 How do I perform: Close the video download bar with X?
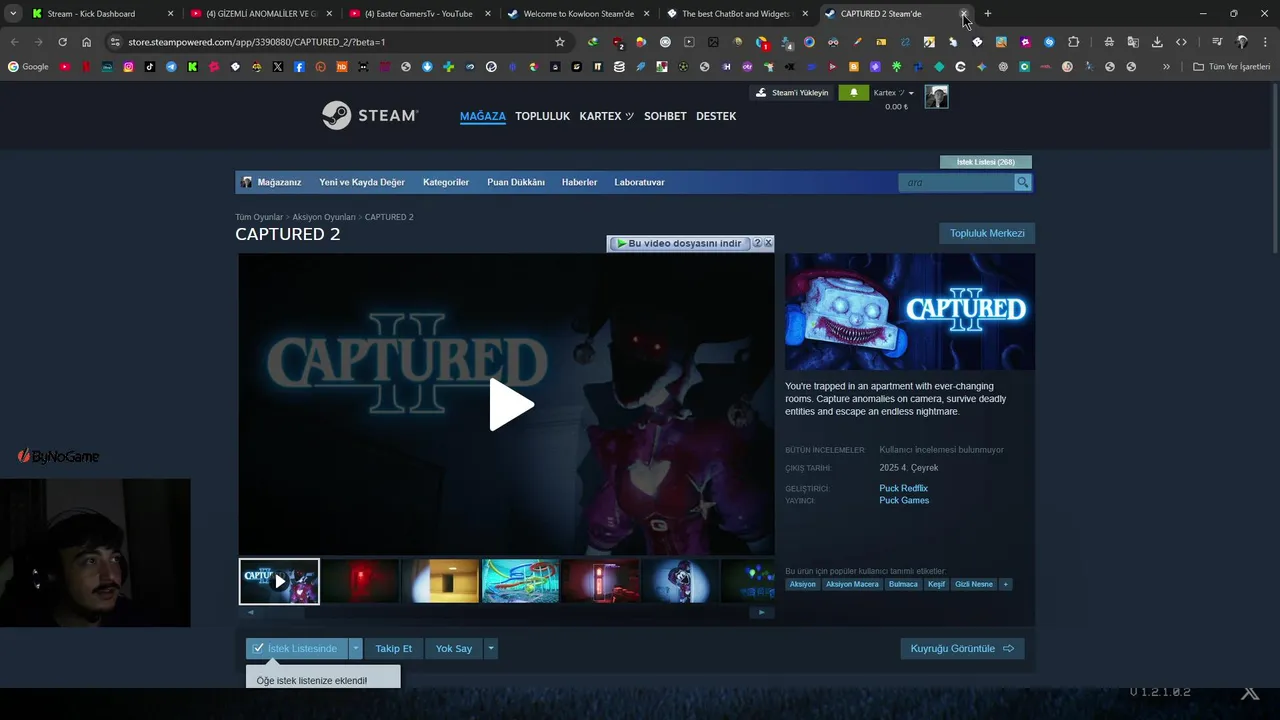(x=768, y=243)
